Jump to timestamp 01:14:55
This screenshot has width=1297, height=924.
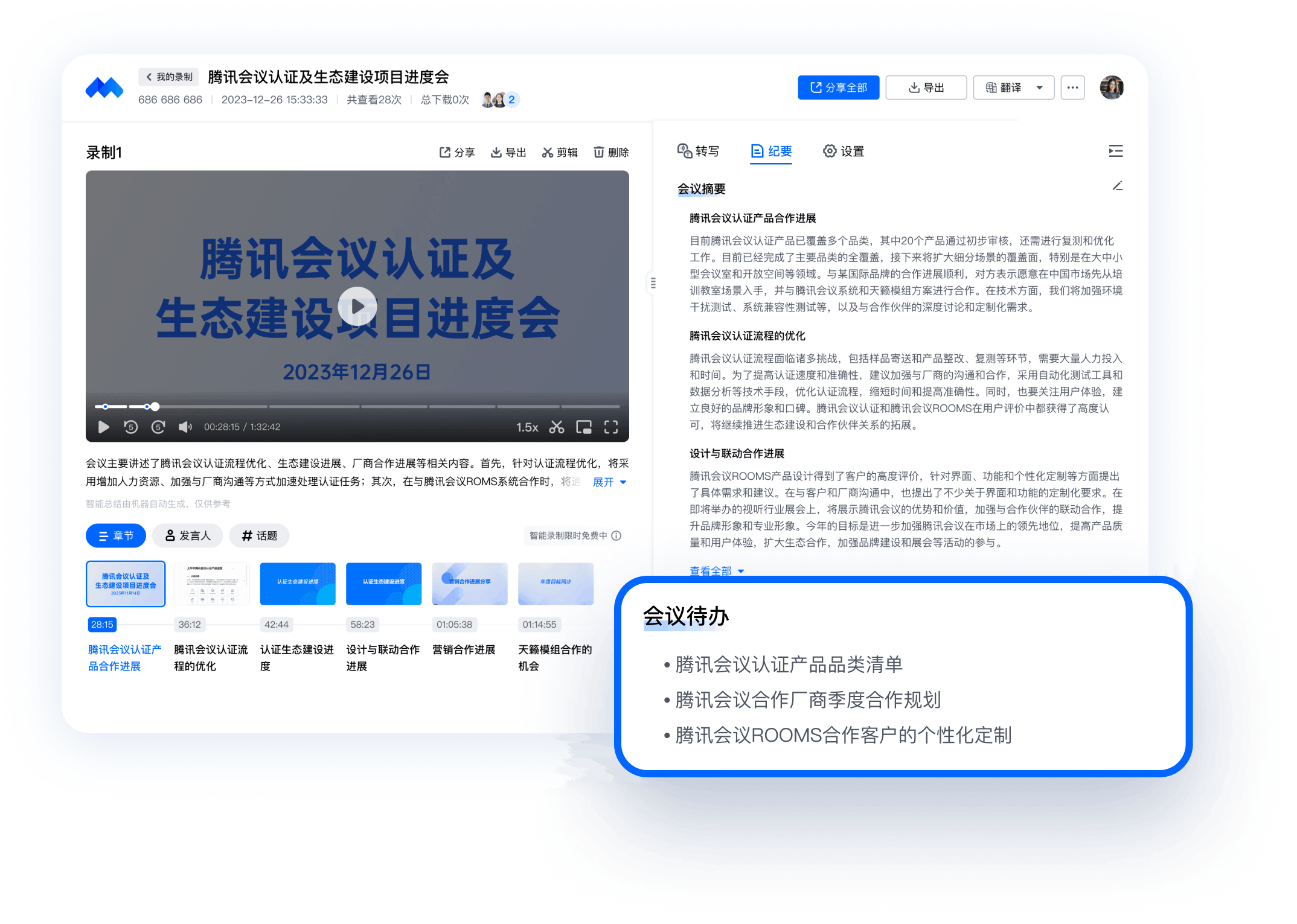540,625
